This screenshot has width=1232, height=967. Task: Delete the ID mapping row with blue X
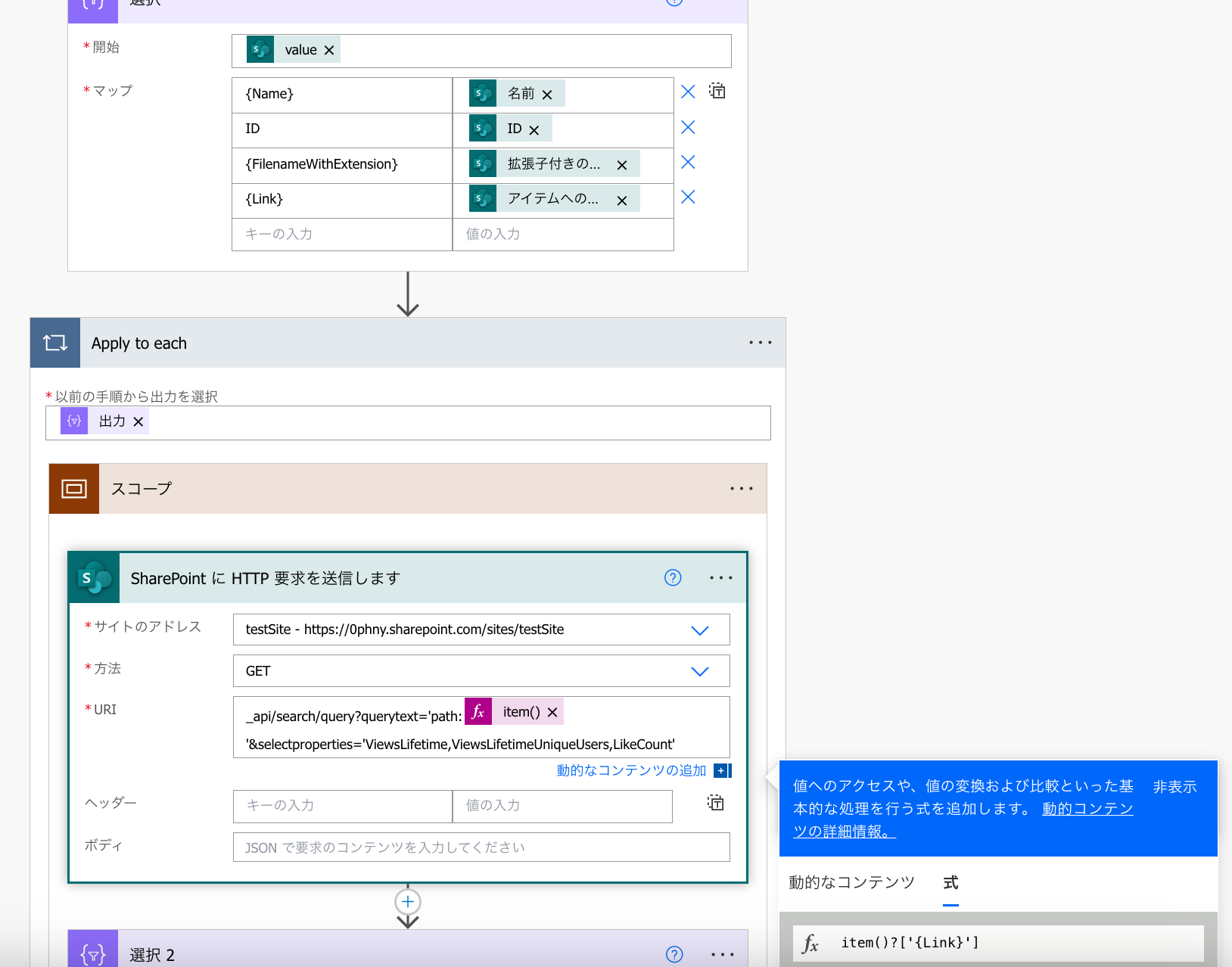click(687, 126)
